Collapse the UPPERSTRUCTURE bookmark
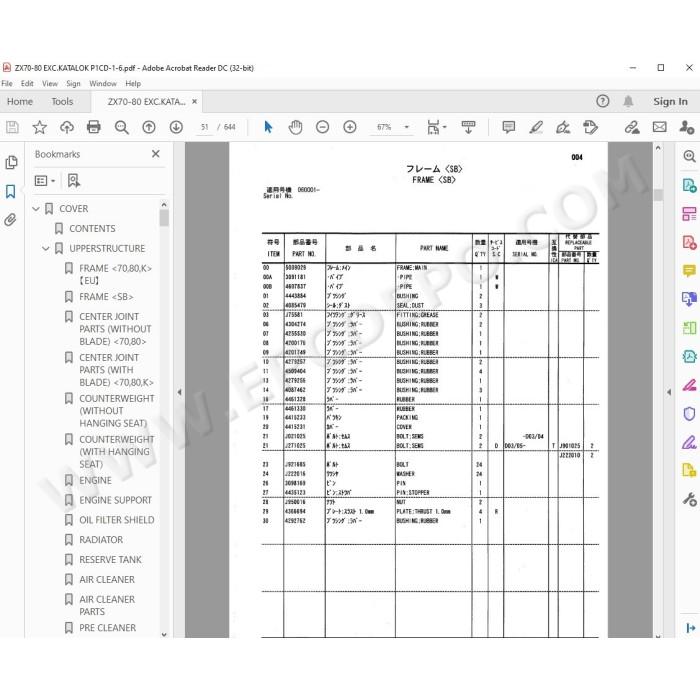The image size is (700, 700). [46, 249]
